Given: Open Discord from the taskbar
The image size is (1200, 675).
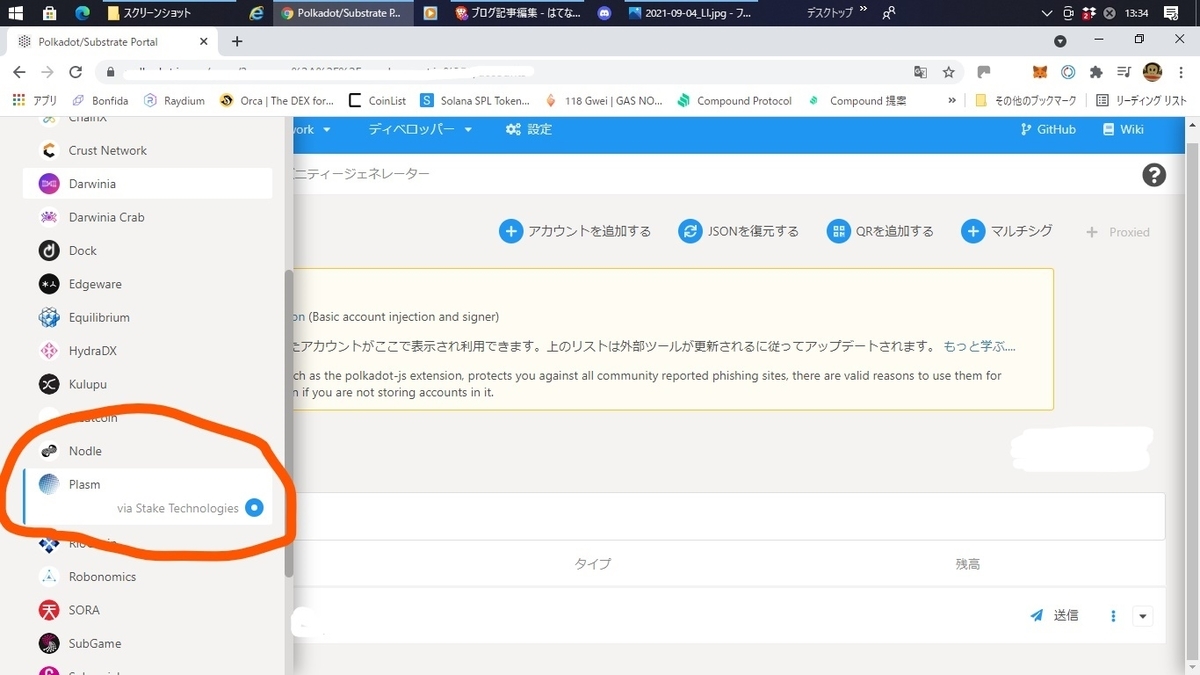Looking at the screenshot, I should click(x=604, y=13).
